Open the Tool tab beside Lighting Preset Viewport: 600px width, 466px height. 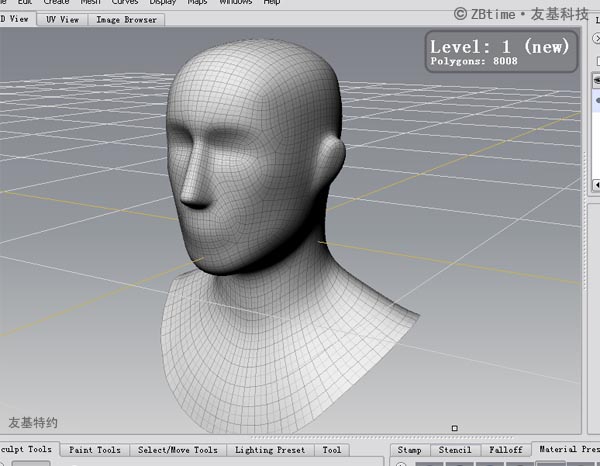(331, 450)
